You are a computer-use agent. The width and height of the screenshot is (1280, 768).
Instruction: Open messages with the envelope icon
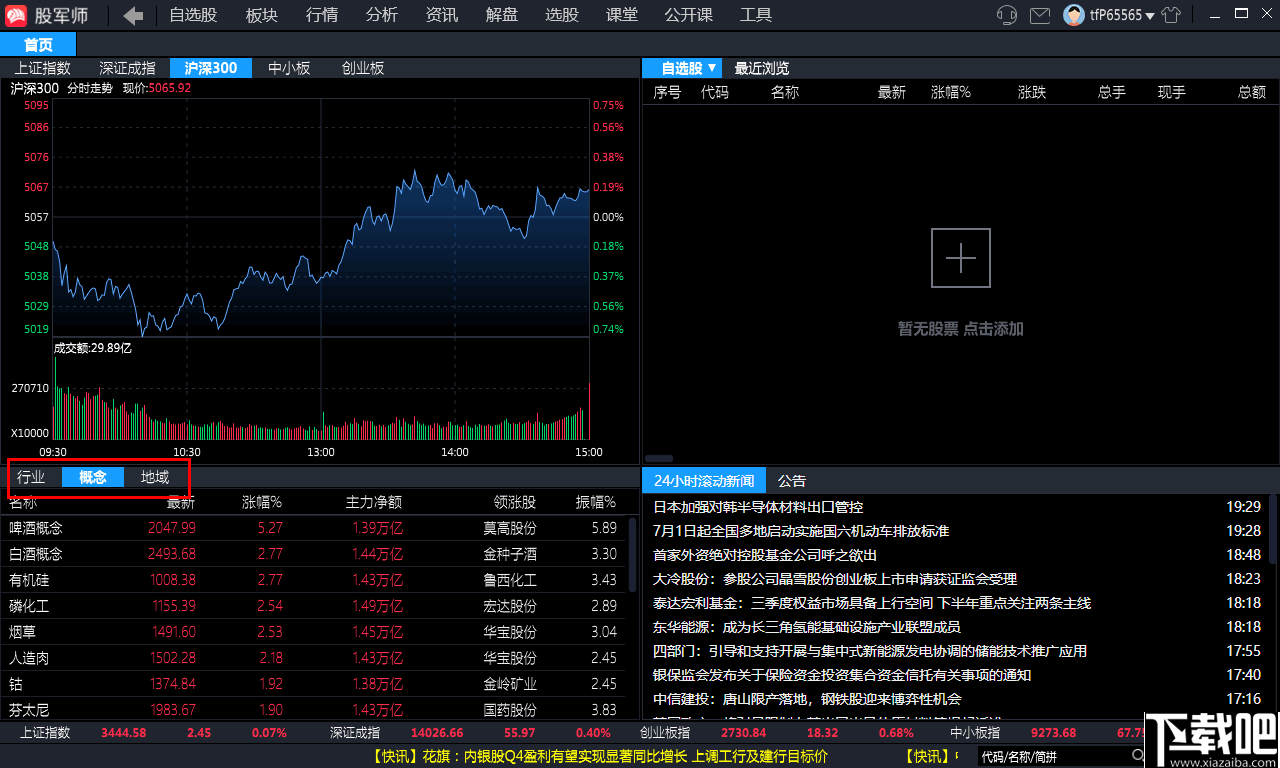coord(1040,15)
